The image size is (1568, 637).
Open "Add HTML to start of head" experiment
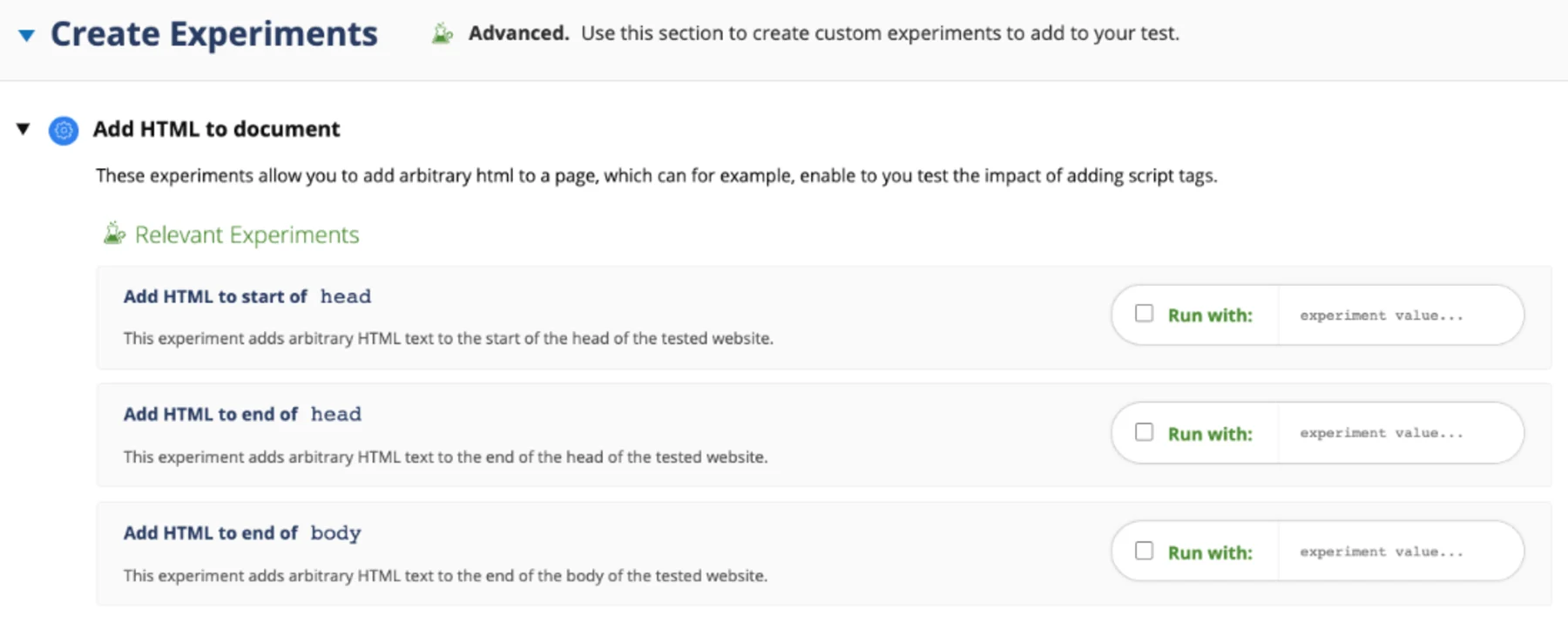[247, 296]
